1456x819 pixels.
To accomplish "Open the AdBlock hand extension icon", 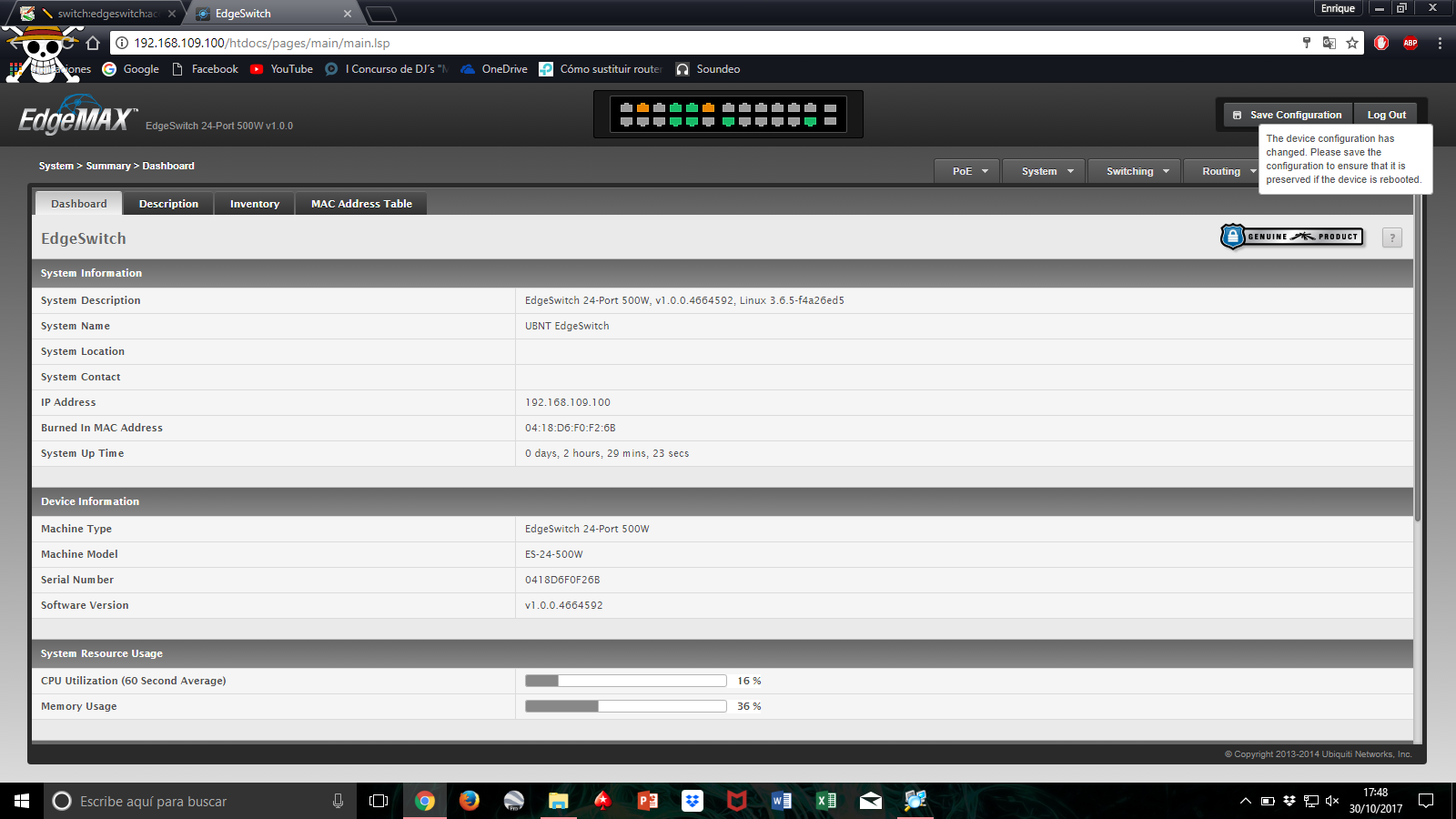I will [x=1381, y=43].
